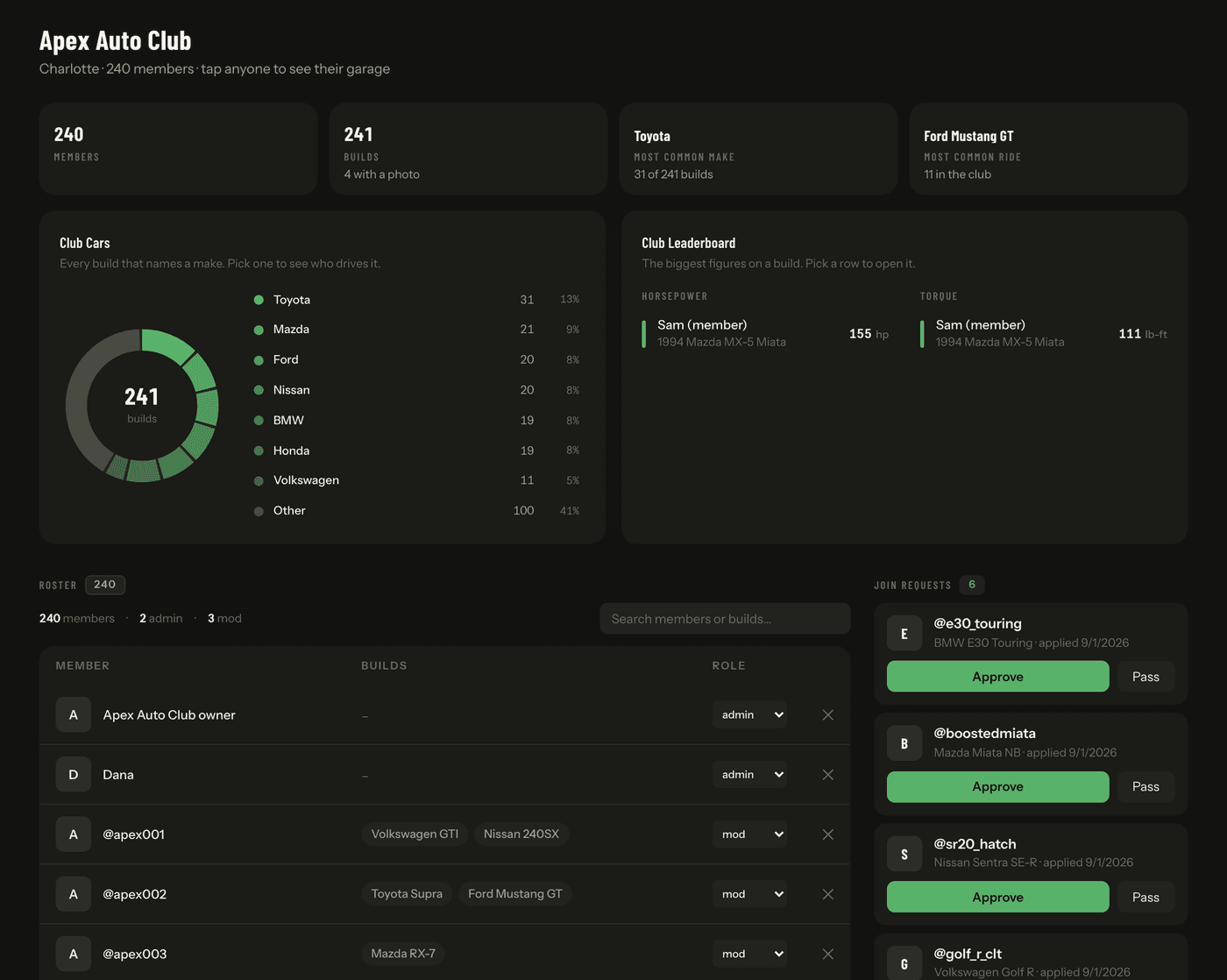The height and width of the screenshot is (980, 1227).
Task: Remove @apex002 with the X icon
Action: 827,893
